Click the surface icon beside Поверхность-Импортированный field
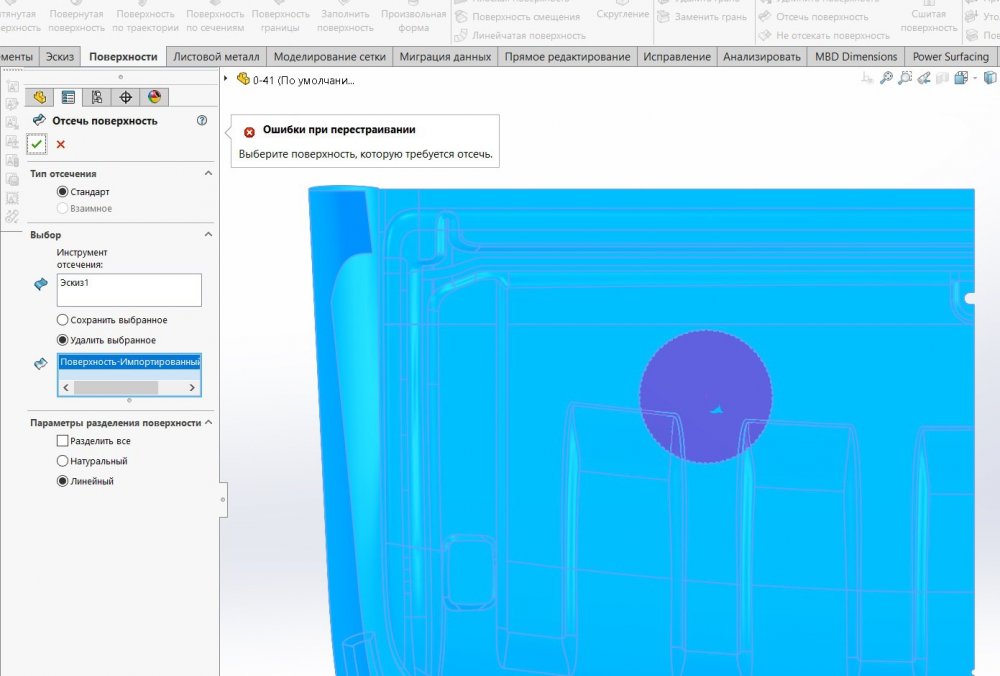The height and width of the screenshot is (676, 1000). point(41,364)
